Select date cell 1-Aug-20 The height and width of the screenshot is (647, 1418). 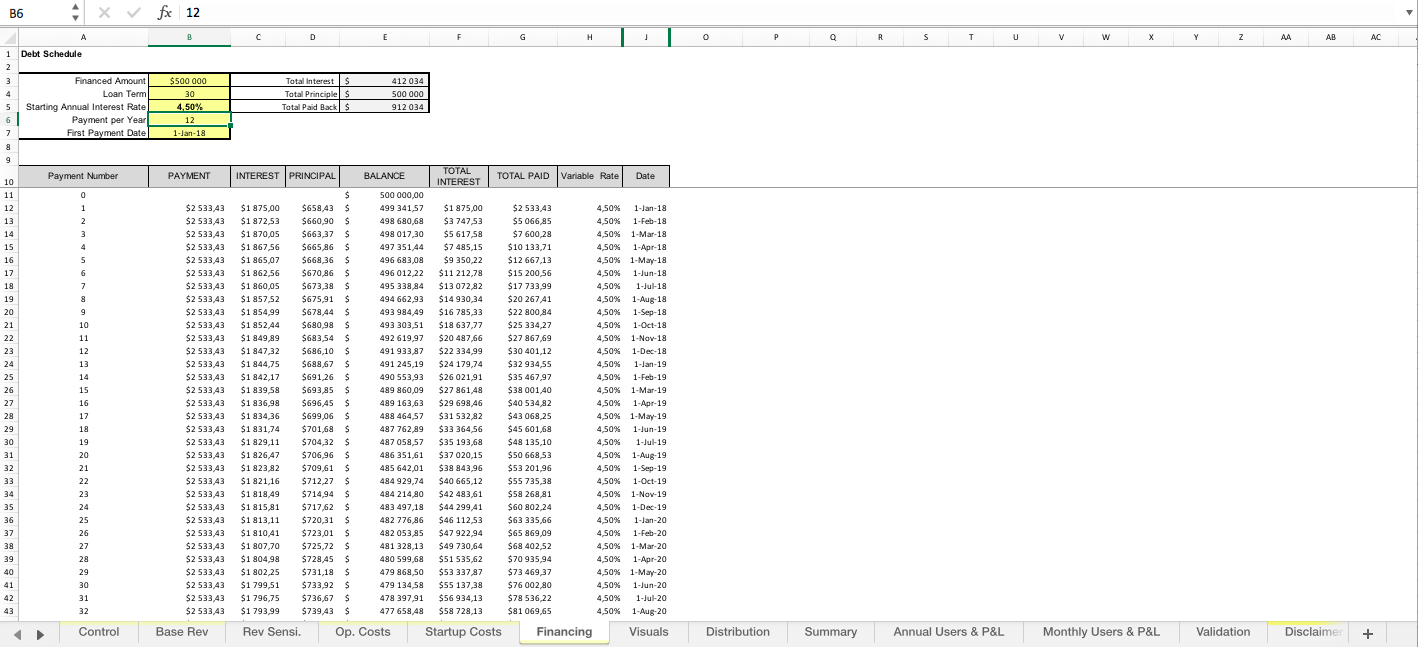(x=646, y=611)
